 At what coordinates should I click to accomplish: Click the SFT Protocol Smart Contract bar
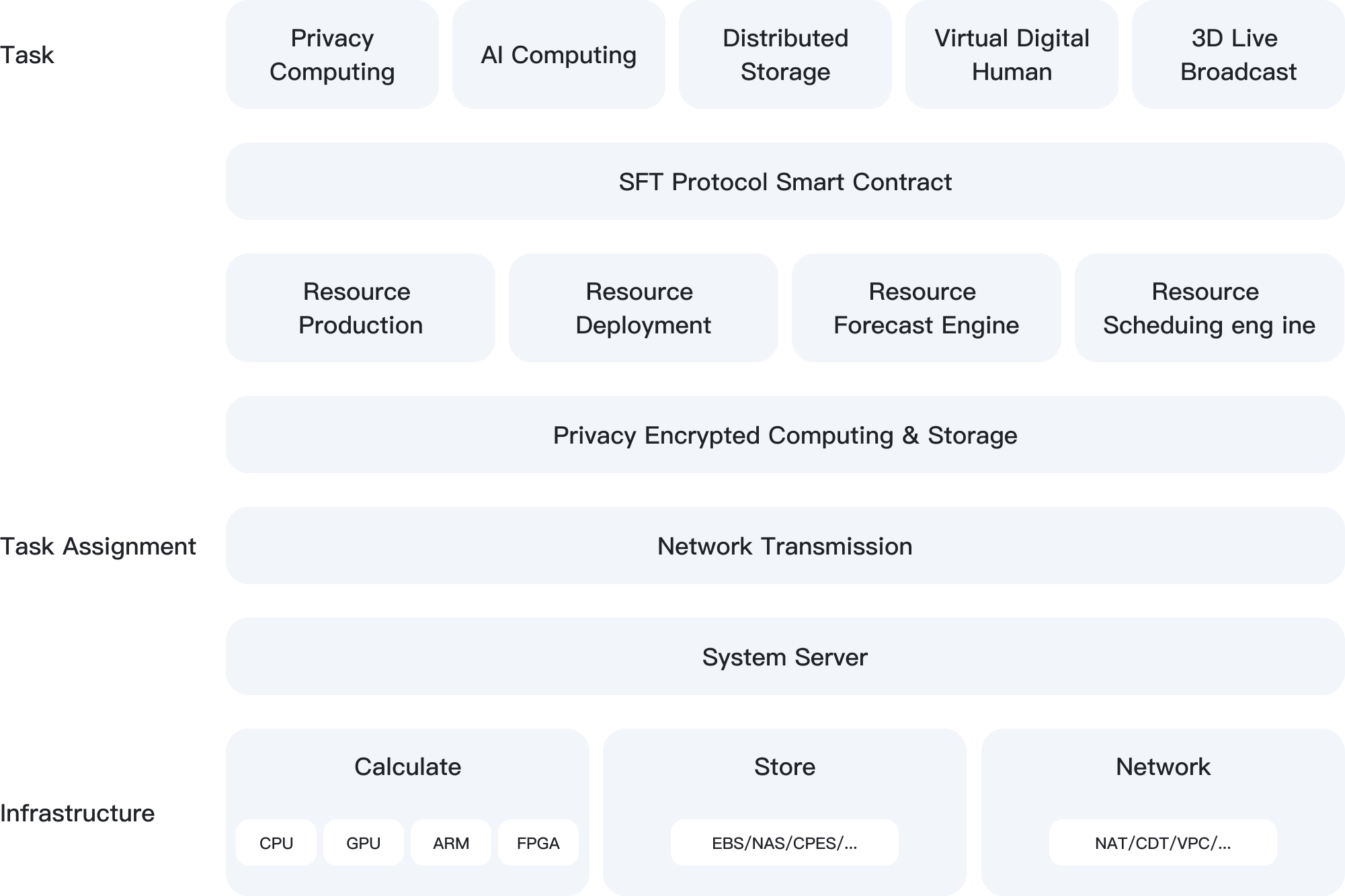point(785,181)
